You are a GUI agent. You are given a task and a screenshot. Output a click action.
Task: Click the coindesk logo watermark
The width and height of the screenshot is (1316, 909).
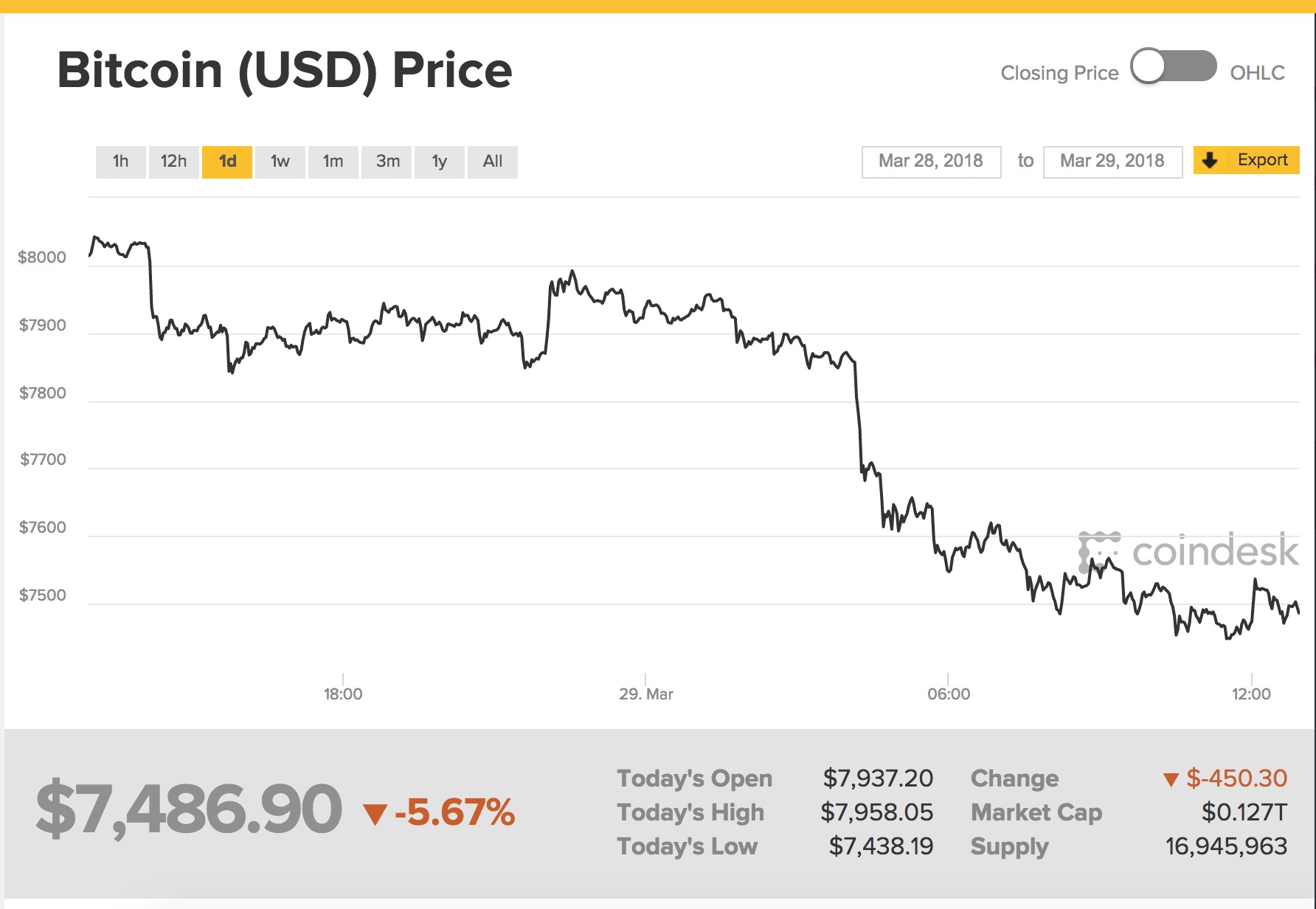pos(1188,551)
